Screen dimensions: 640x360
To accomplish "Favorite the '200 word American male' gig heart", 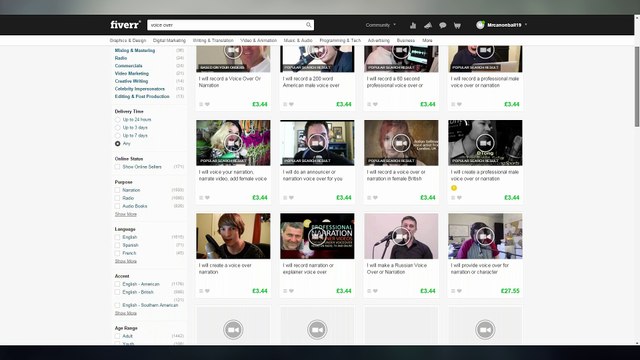I will [291, 104].
